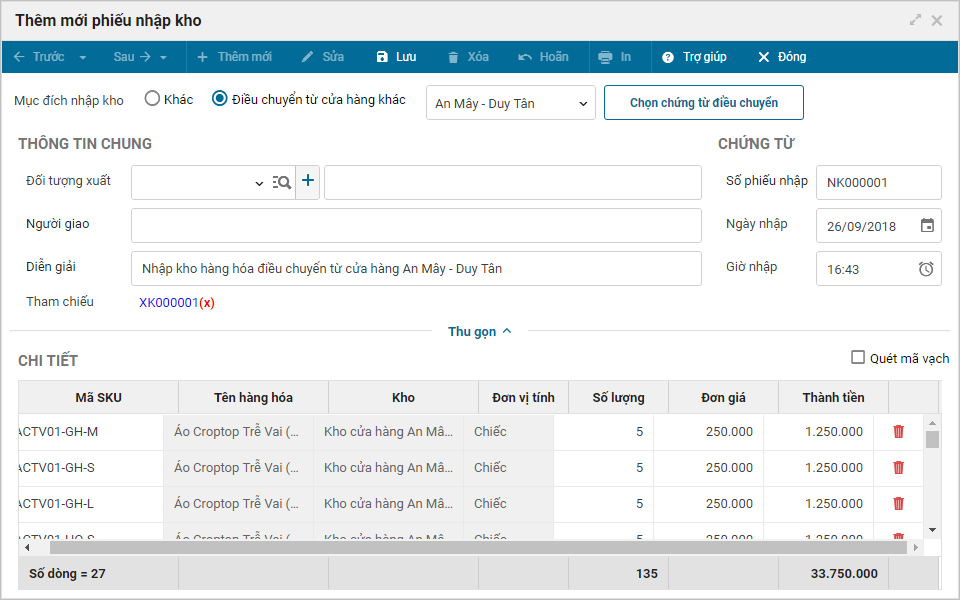Select SKU cell ACTV01-GH-L
Image resolution: width=960 pixels, height=600 pixels.
pyautogui.click(x=91, y=504)
